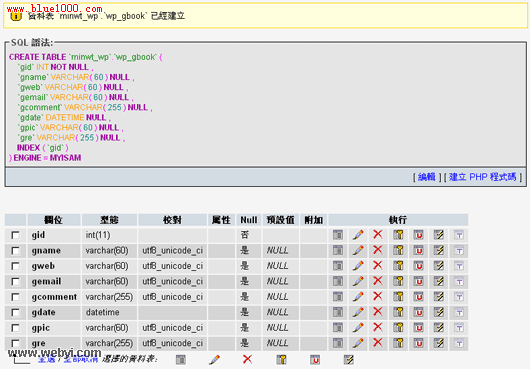Image resolution: width=530 pixels, height=369 pixels.
Task: Check the gre field checkbox
Action: [x=15, y=343]
